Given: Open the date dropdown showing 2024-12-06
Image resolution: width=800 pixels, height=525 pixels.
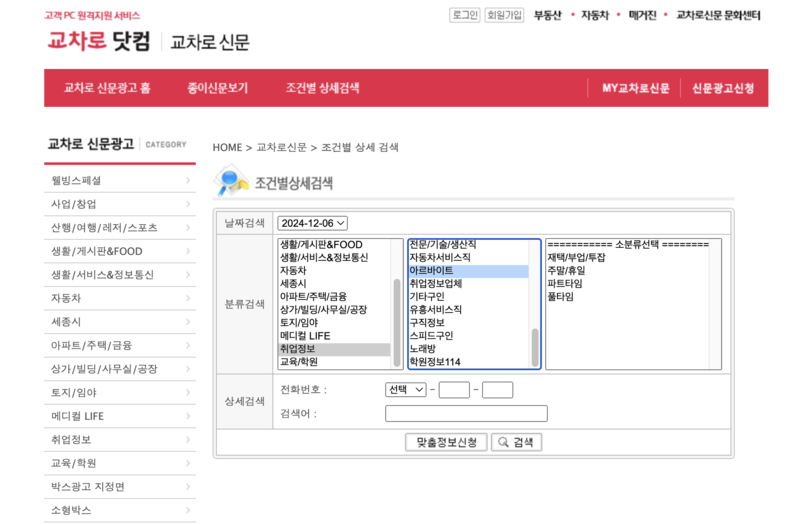Looking at the screenshot, I should click(312, 223).
